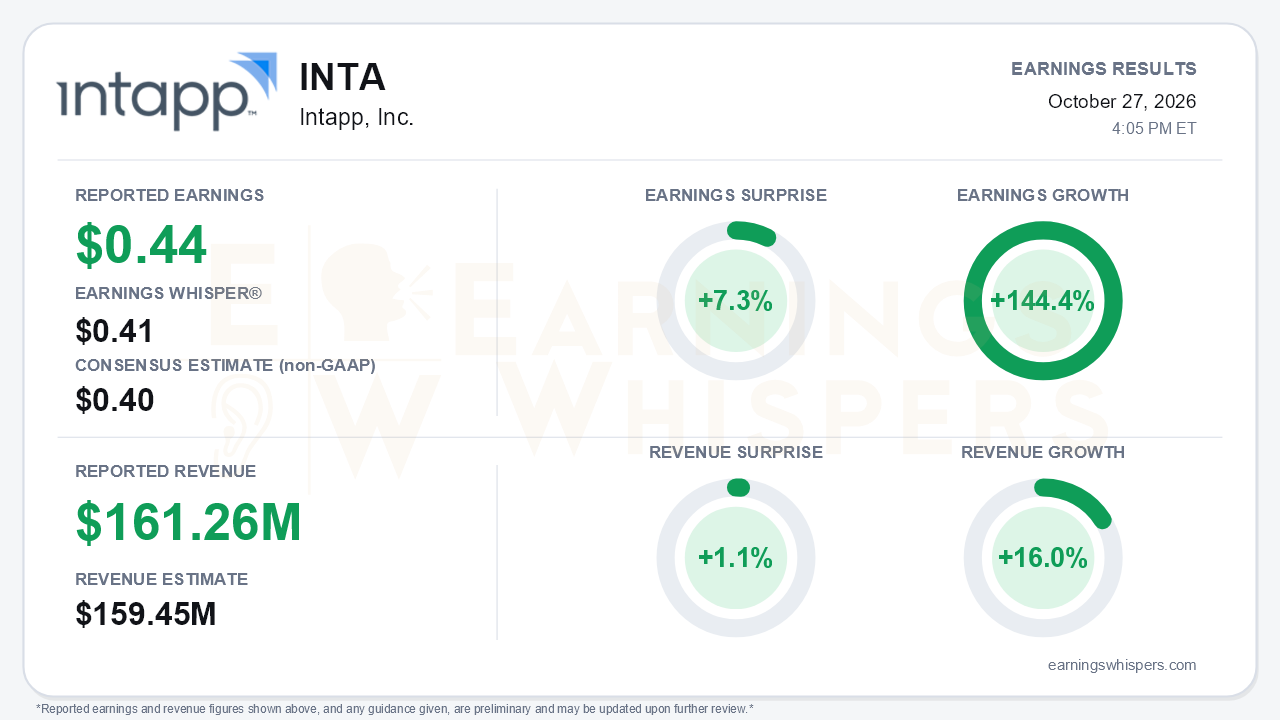Click the EARNINGS GROWTH heading
Screen dimensions: 1280x720
tap(1043, 195)
